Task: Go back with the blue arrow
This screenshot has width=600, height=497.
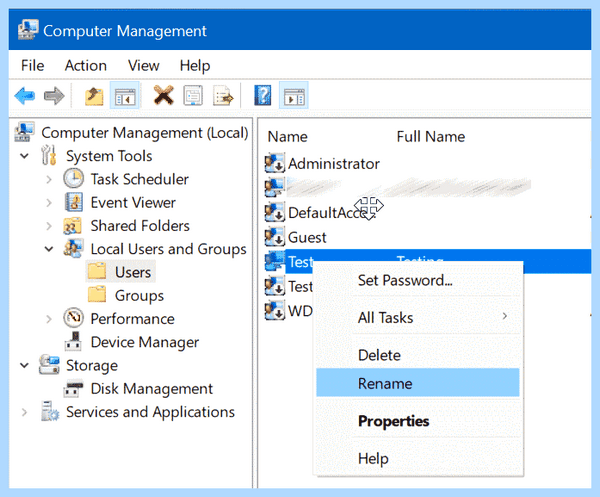Action: click(x=25, y=96)
